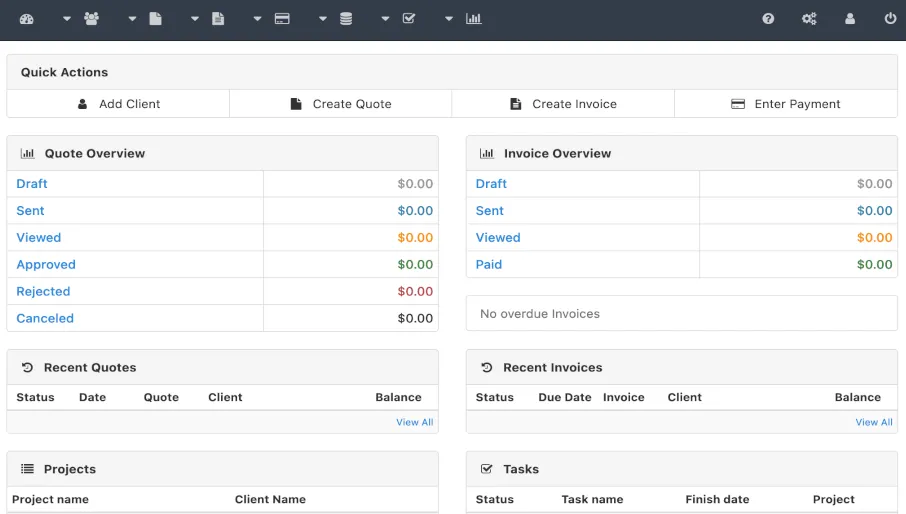
Task: Open the Tasks checkmark icon in navbar
Action: 409,18
